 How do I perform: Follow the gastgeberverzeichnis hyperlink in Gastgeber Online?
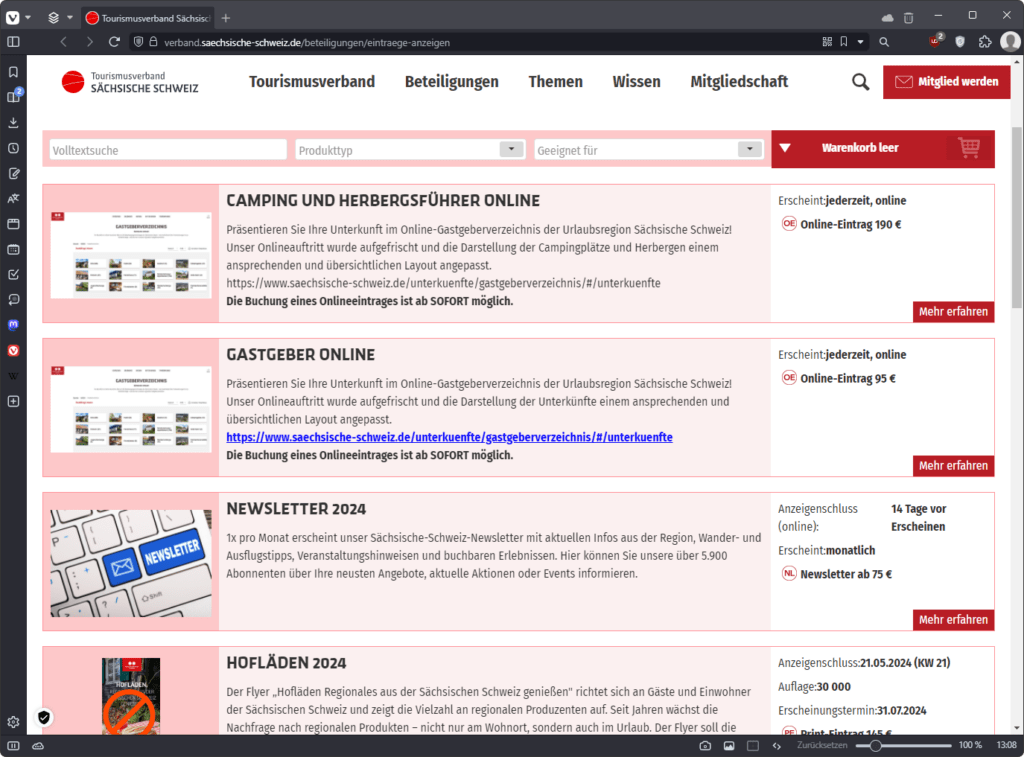coord(449,437)
